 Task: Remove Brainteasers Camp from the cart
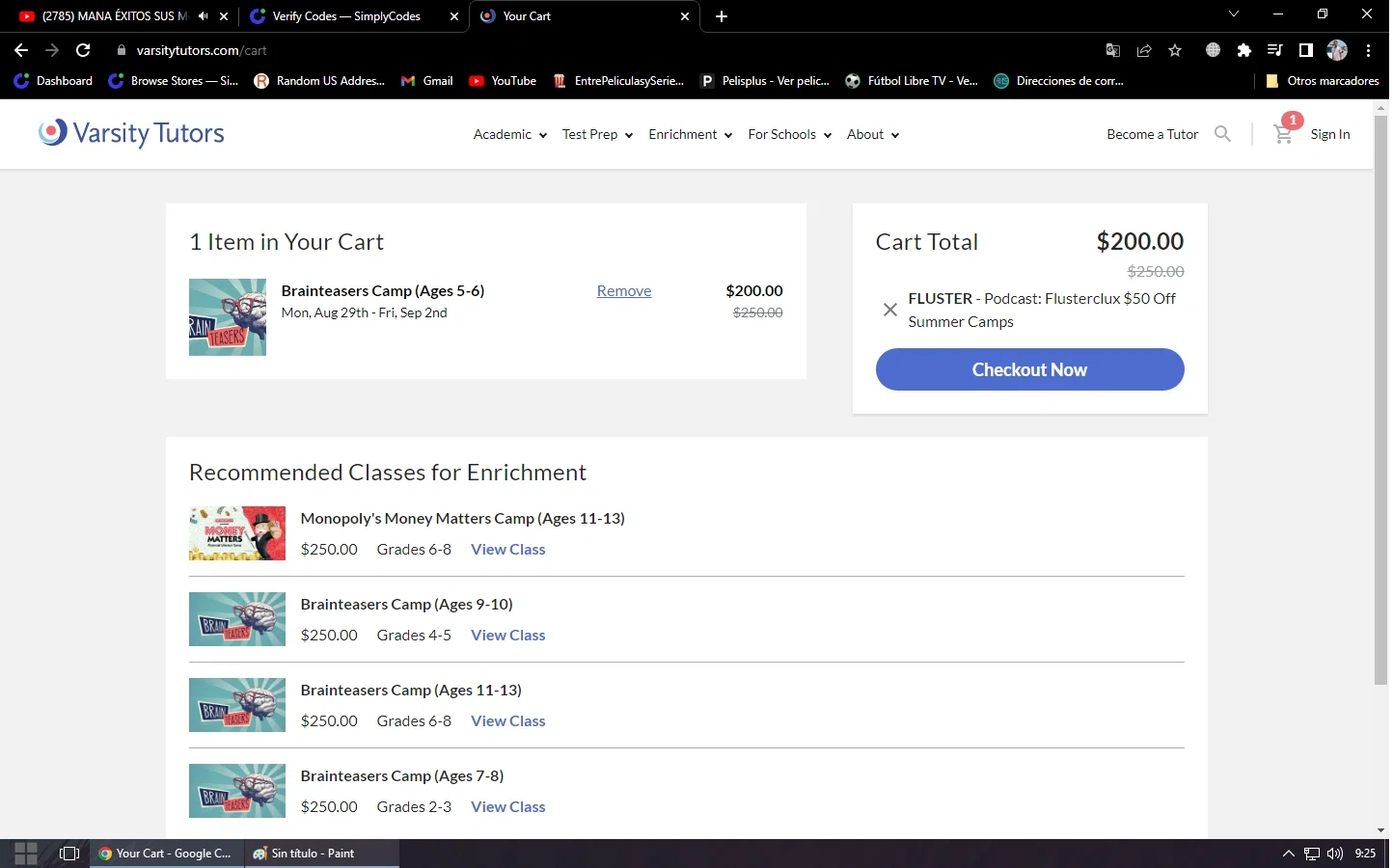624,291
